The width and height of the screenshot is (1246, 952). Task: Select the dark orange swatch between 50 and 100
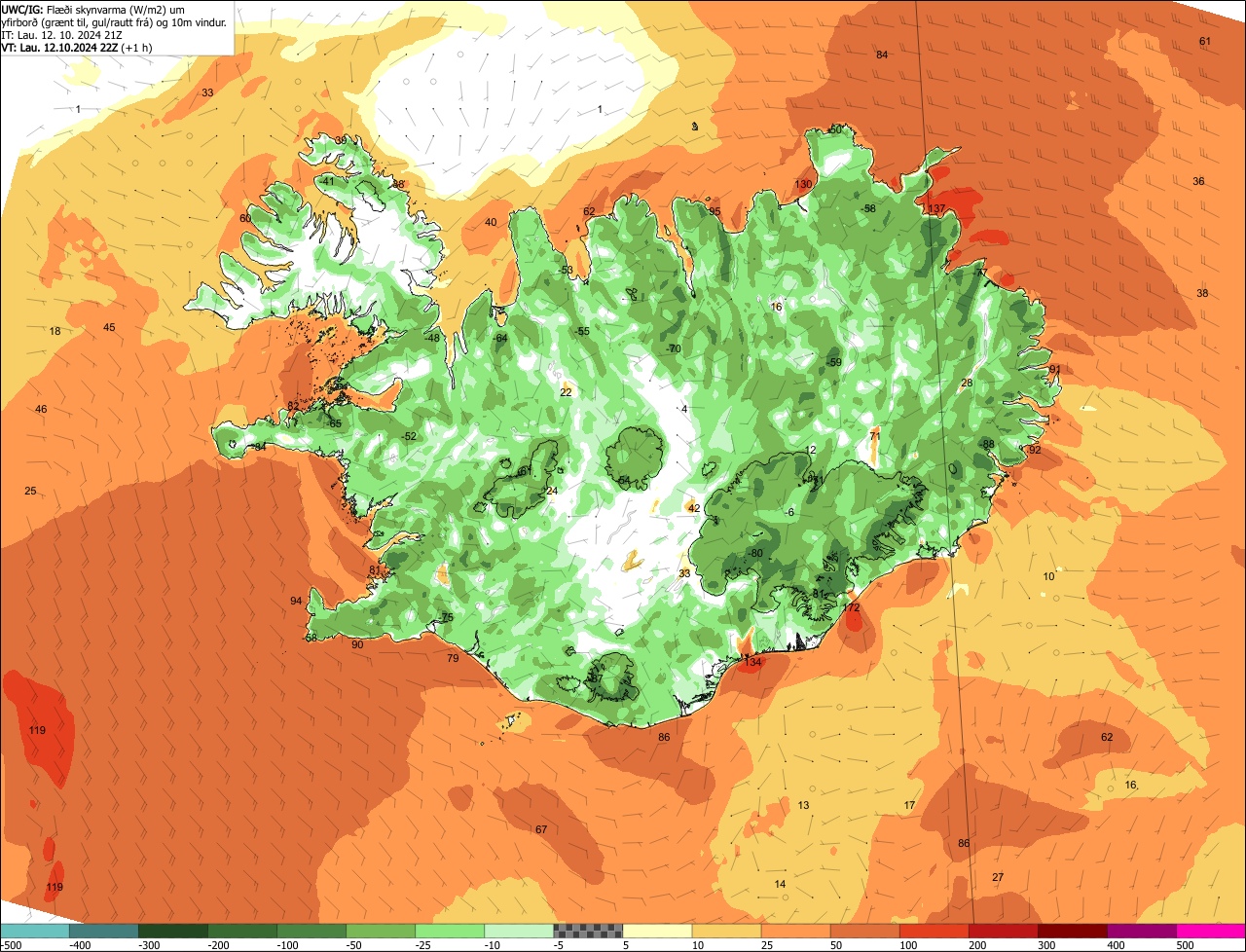(864, 931)
